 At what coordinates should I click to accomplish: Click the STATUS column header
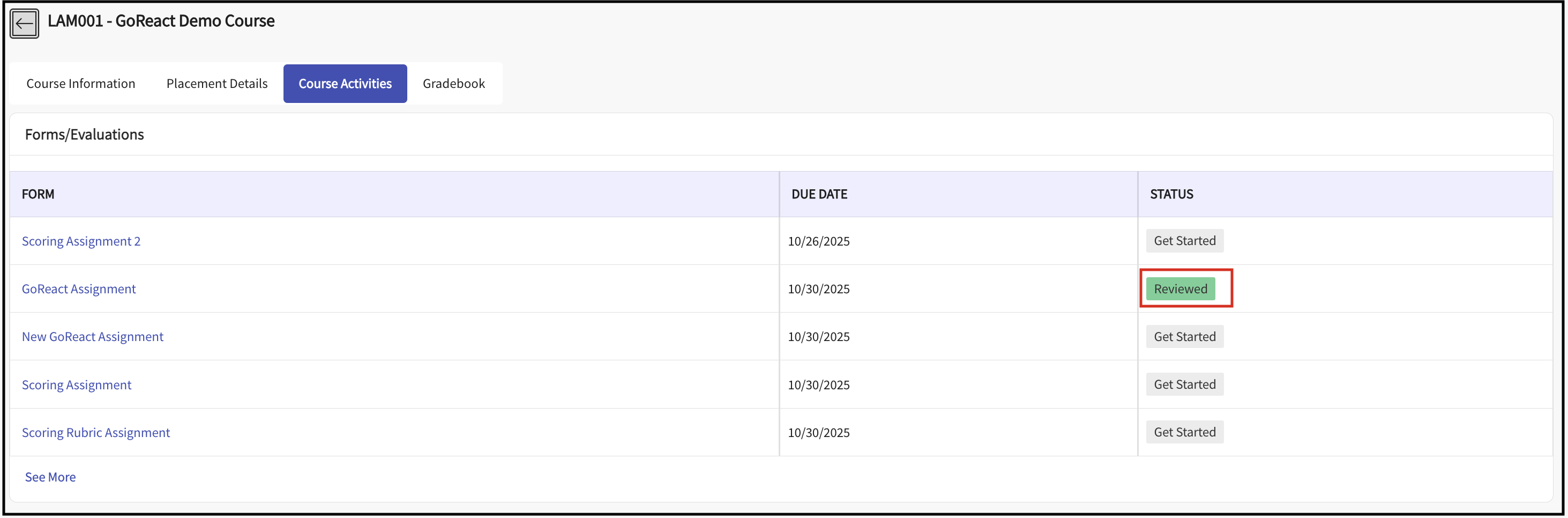coord(1170,195)
